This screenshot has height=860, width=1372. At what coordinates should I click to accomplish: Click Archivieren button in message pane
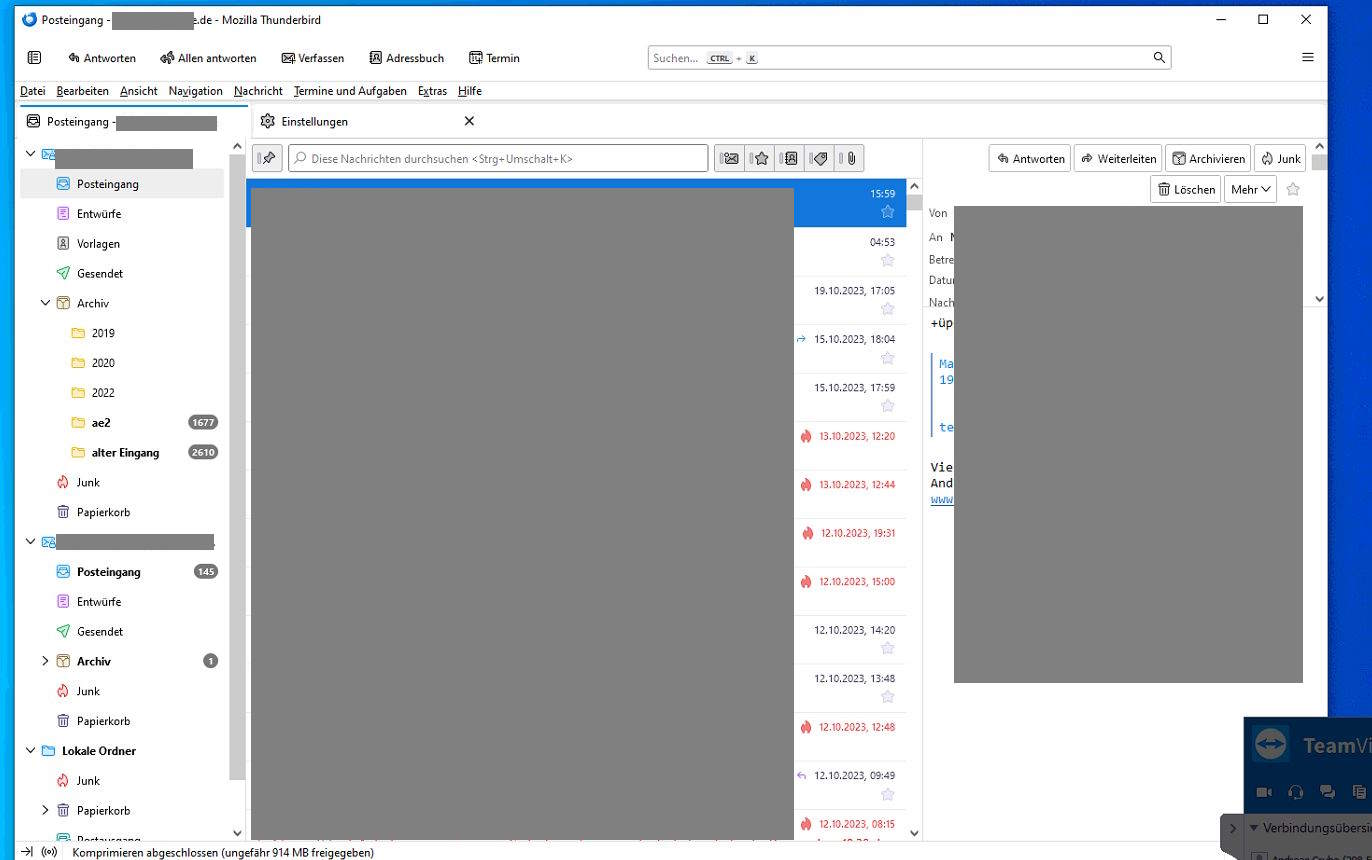pos(1207,158)
